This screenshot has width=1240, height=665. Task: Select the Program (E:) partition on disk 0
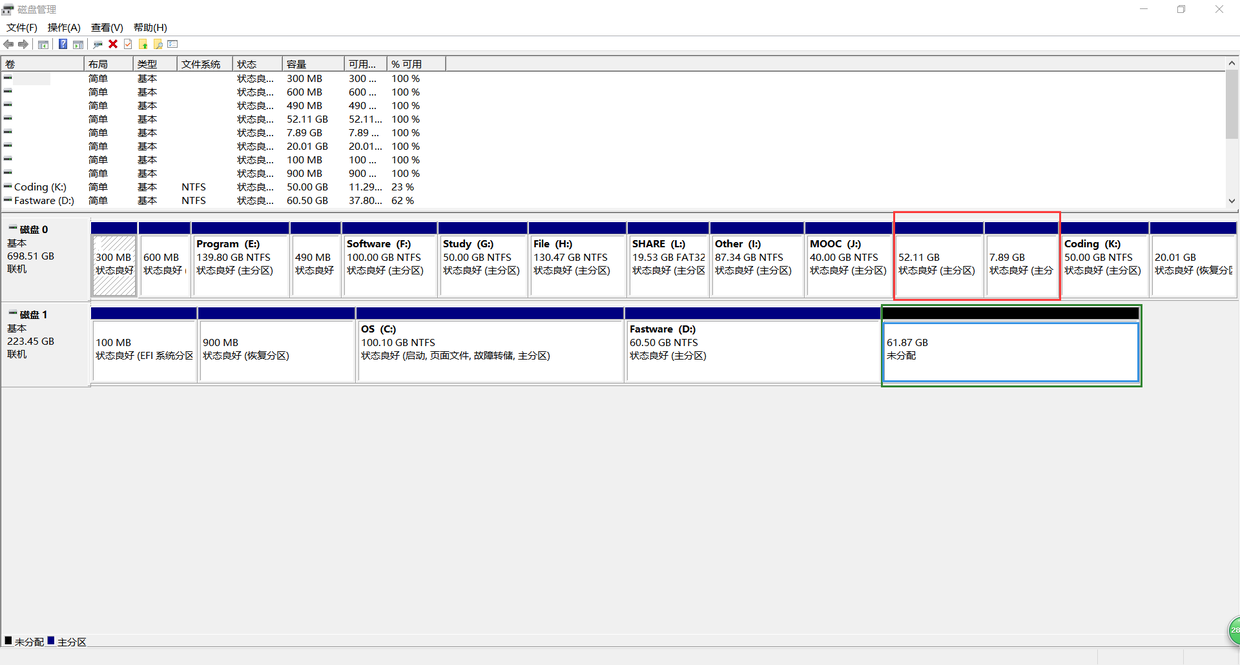[x=240, y=265]
